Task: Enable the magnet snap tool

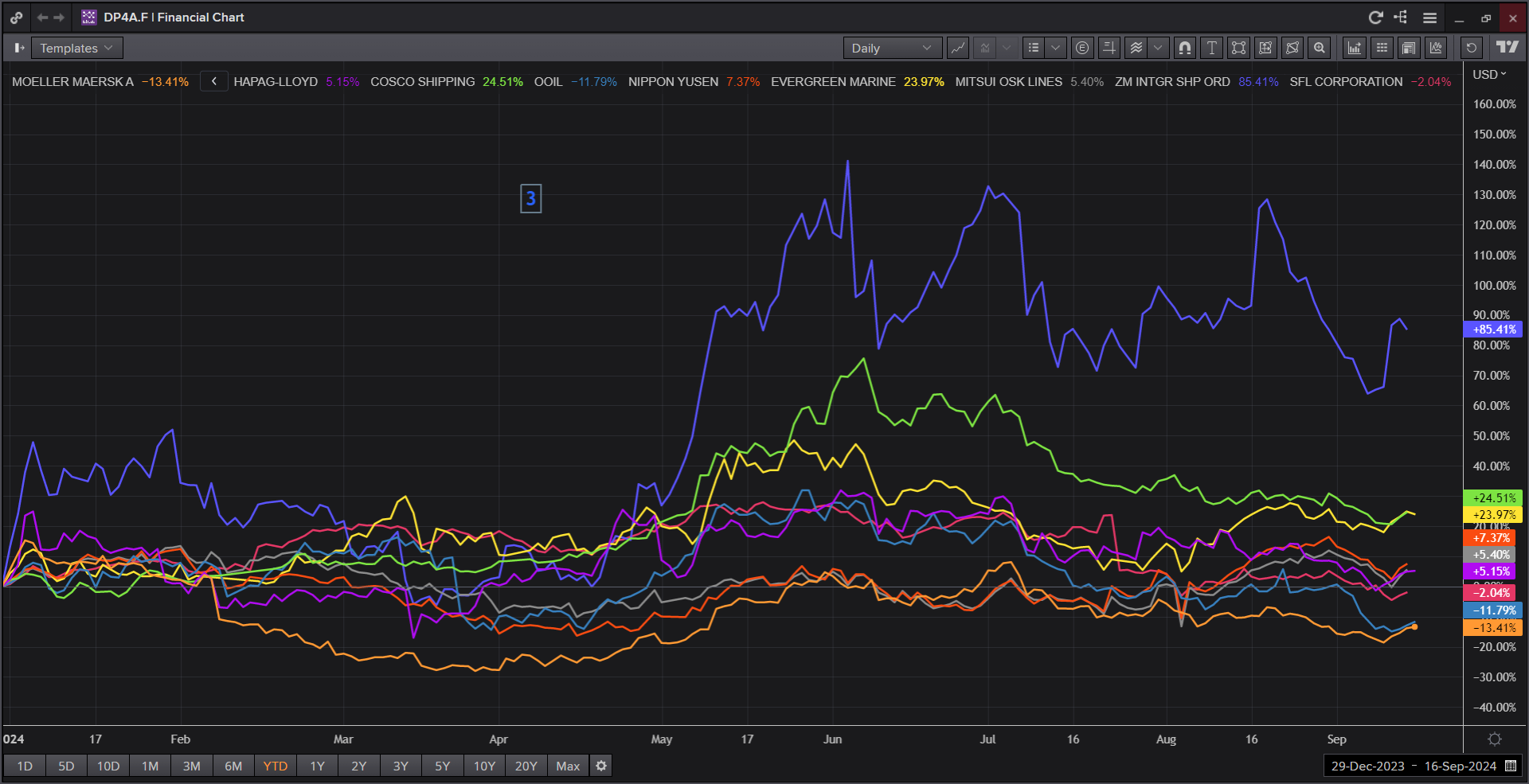Action: pyautogui.click(x=1185, y=48)
